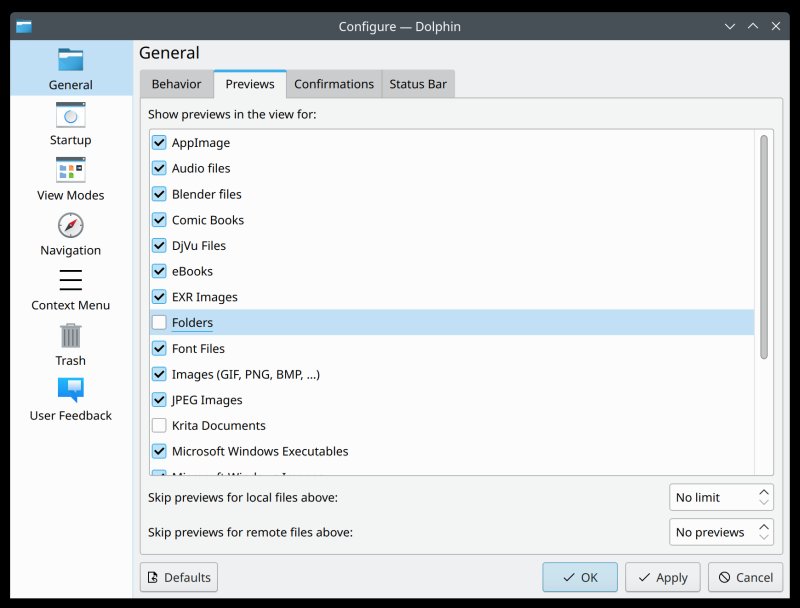This screenshot has width=800, height=608.
Task: Click the Apply button
Action: (662, 577)
